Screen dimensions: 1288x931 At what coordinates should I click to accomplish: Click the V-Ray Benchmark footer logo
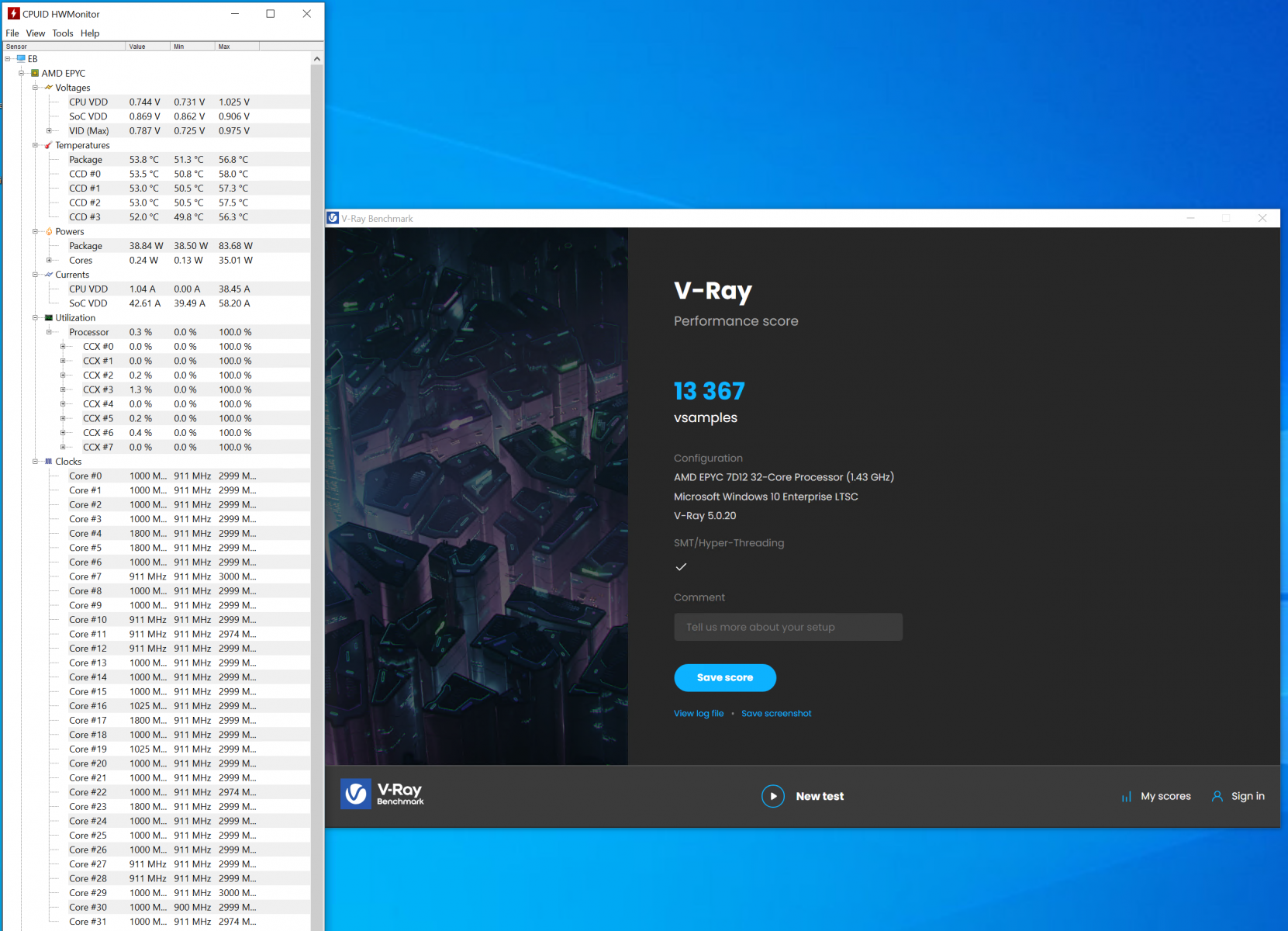point(382,794)
